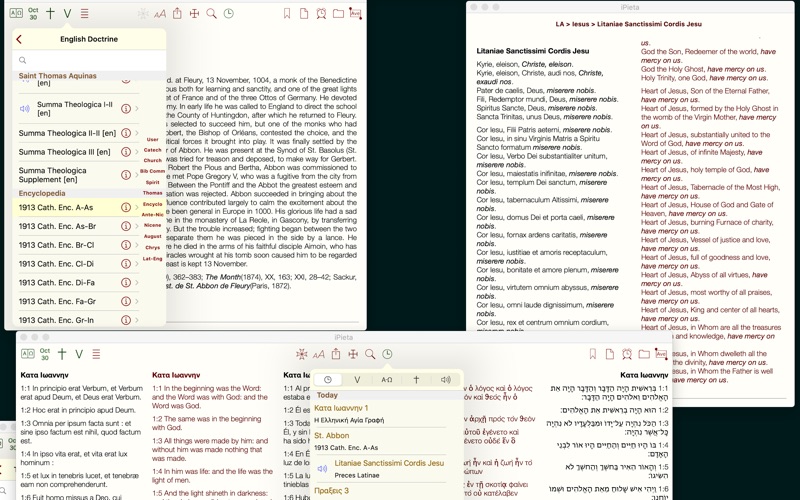Select clock tab in history popover
800x500 pixels.
click(328, 380)
